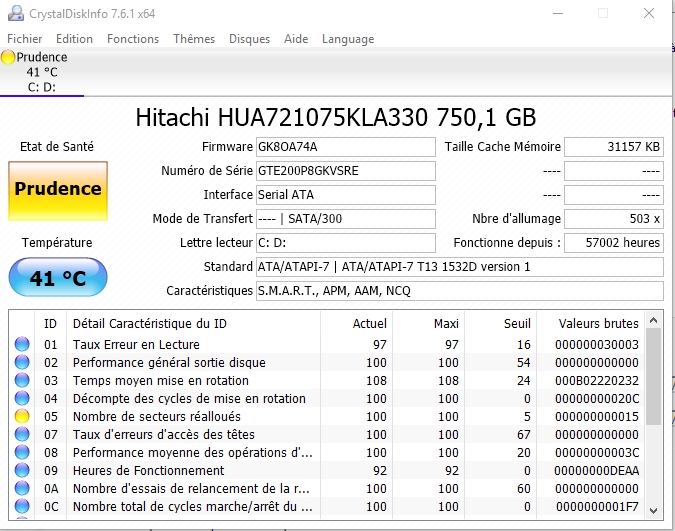Screen dimensions: 675x531
Task: Open the Aide menu
Action: pyautogui.click(x=296, y=39)
